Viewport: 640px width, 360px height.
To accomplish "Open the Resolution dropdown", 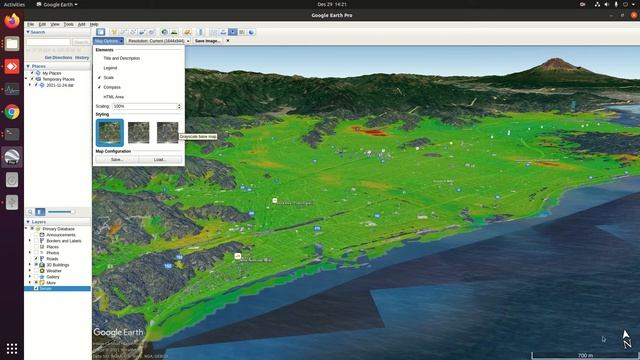I will click(158, 41).
